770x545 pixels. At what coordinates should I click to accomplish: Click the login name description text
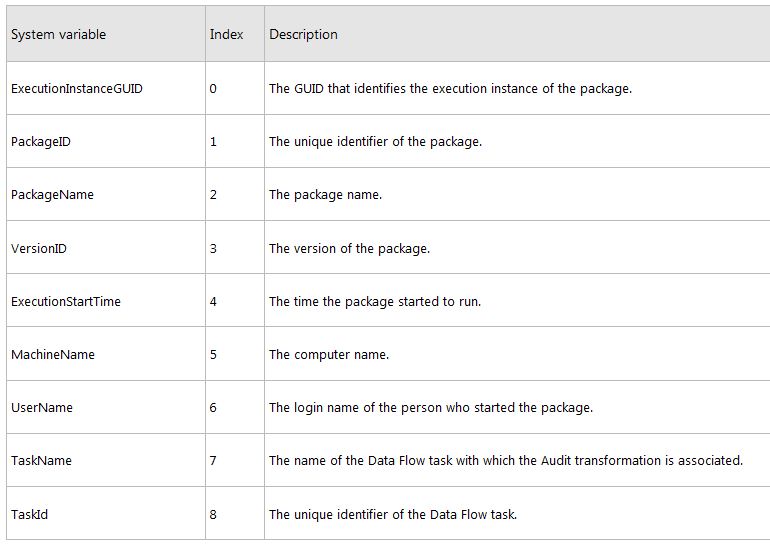[431, 408]
